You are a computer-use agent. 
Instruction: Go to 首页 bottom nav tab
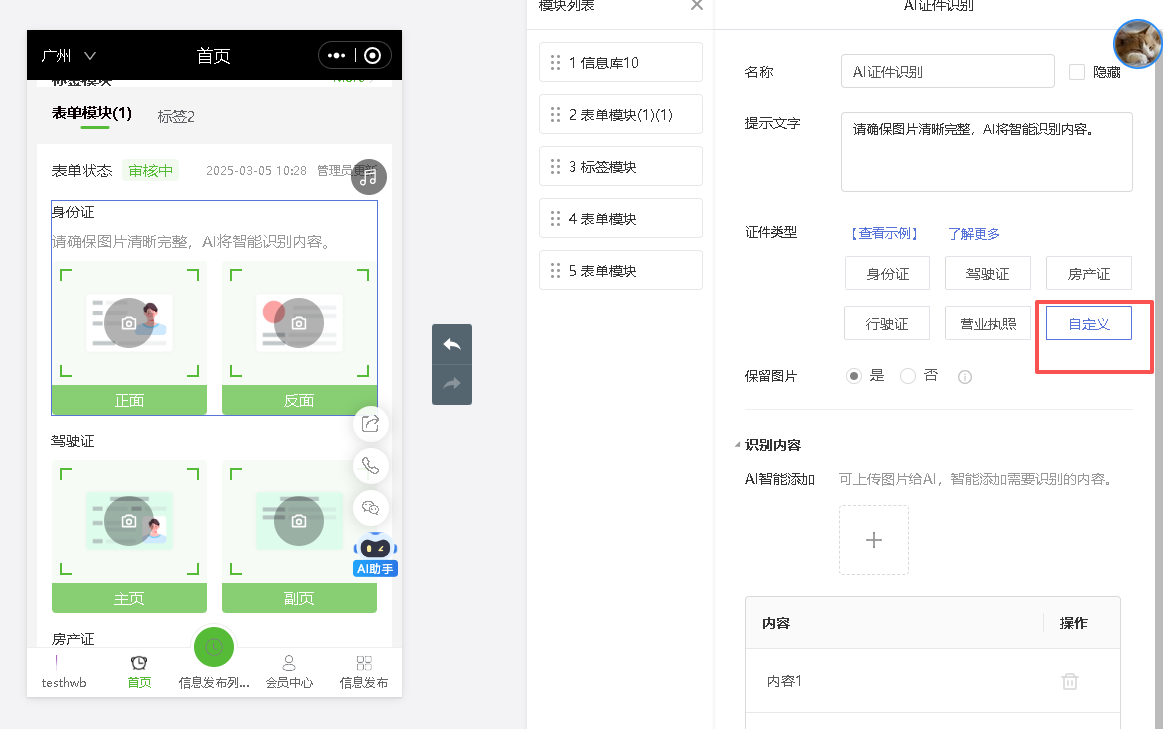[139, 672]
